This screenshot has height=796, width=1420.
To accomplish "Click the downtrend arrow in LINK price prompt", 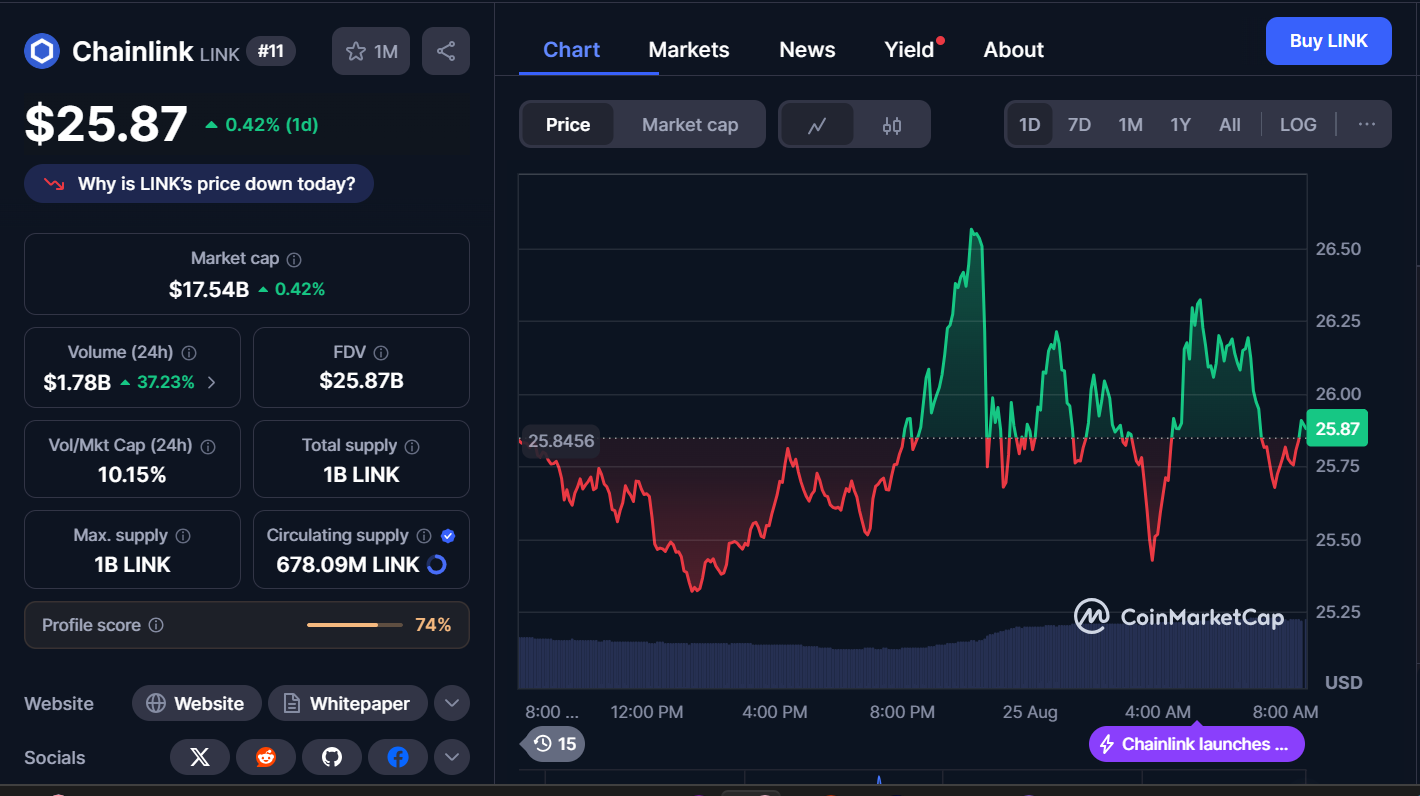I will pos(53,184).
